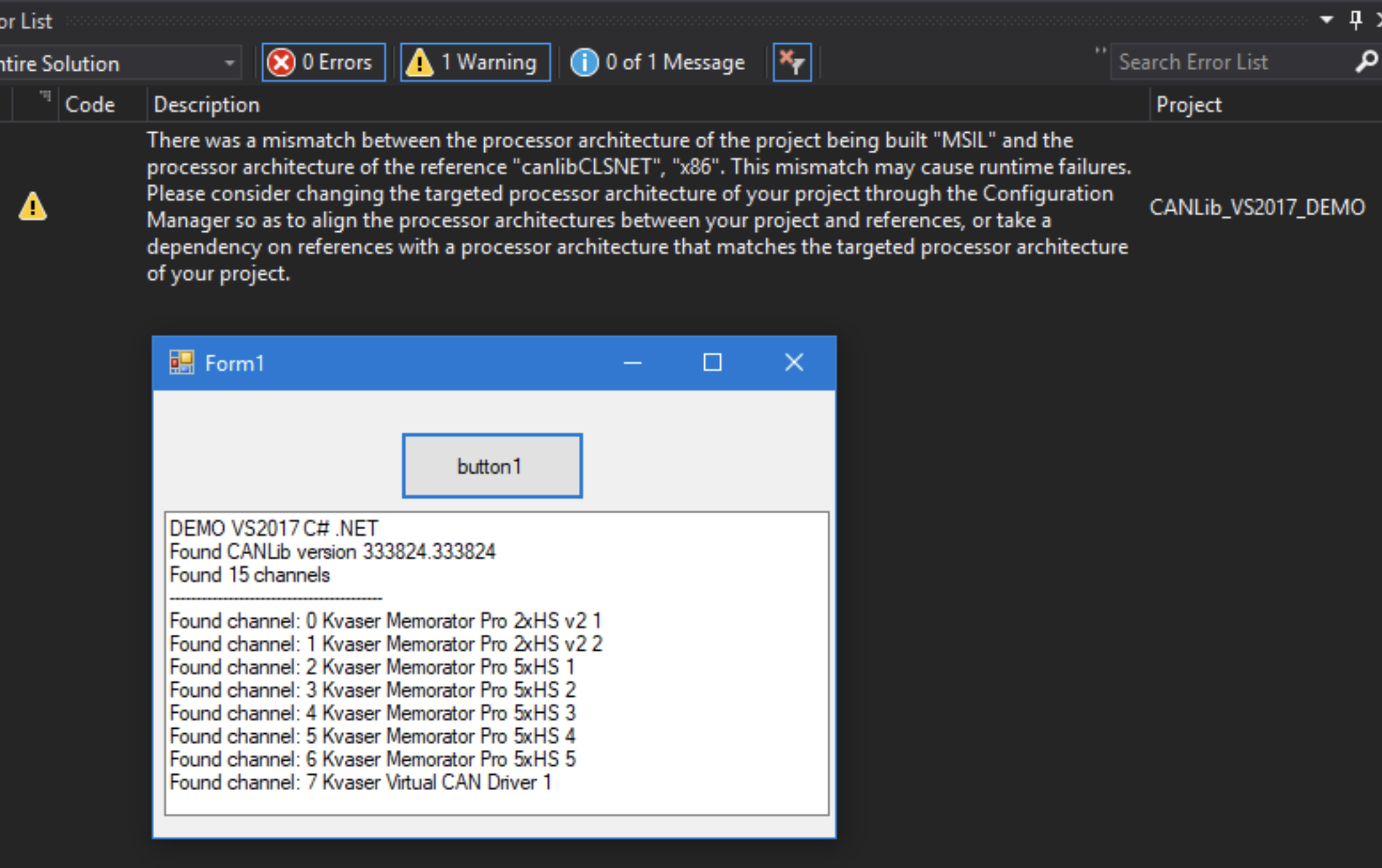The image size is (1382, 868).
Task: Minimize the Form1 window
Action: [x=632, y=363]
